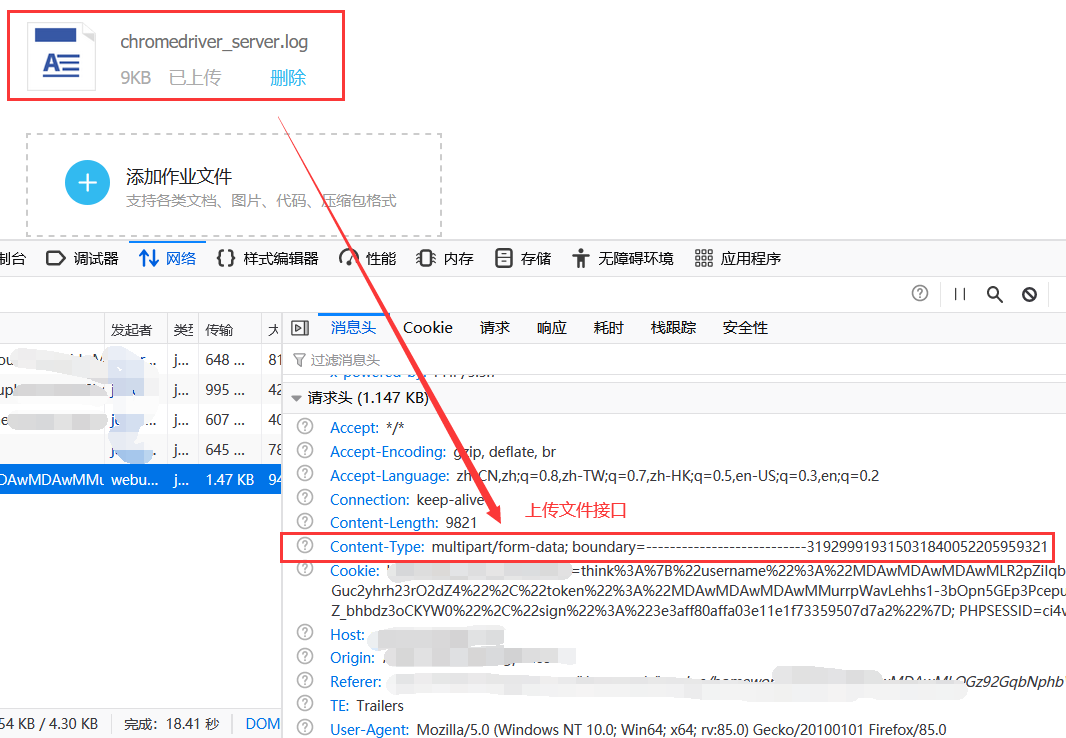The image size is (1066, 738).
Task: Switch to the 样式编辑器 style editor tab
Action: (268, 258)
